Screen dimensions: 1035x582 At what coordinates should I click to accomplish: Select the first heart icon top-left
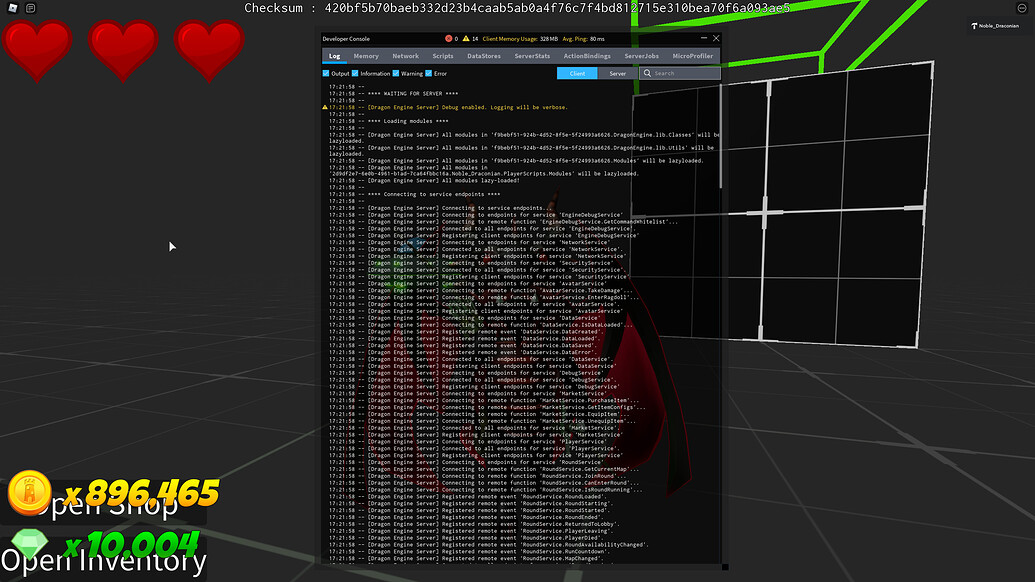coord(38,47)
